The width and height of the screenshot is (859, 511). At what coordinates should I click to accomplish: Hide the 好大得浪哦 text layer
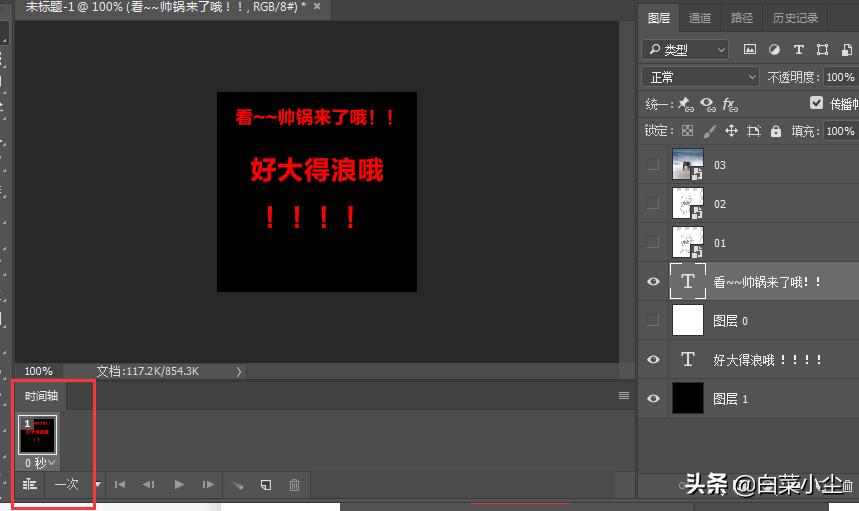coord(653,360)
